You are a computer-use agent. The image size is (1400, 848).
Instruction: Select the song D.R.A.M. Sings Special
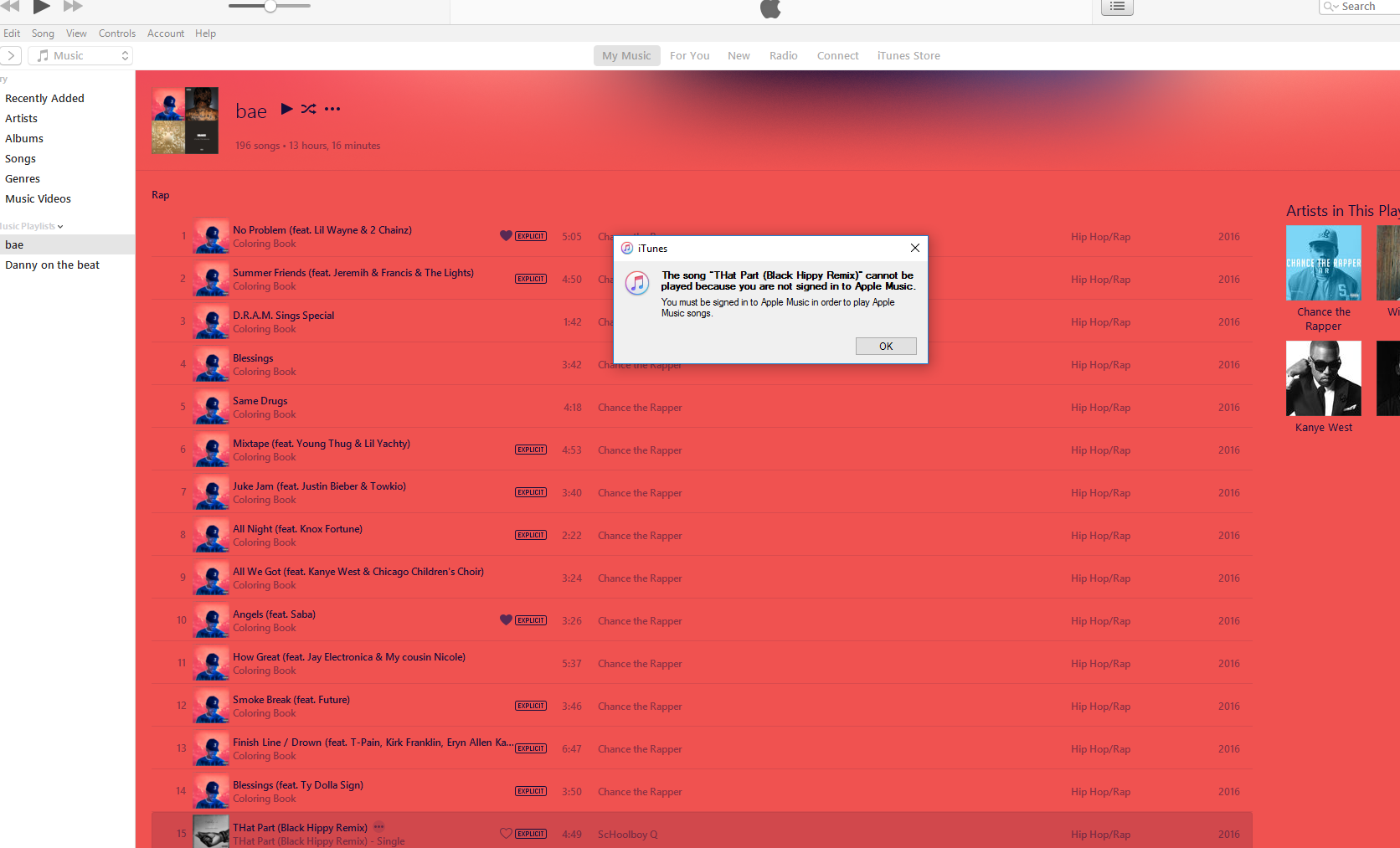click(702, 321)
